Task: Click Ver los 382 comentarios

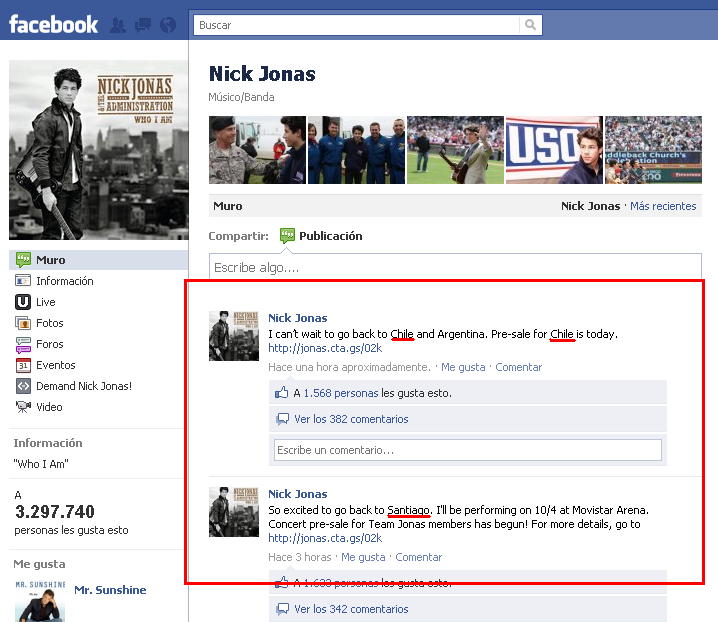Action: (351, 419)
